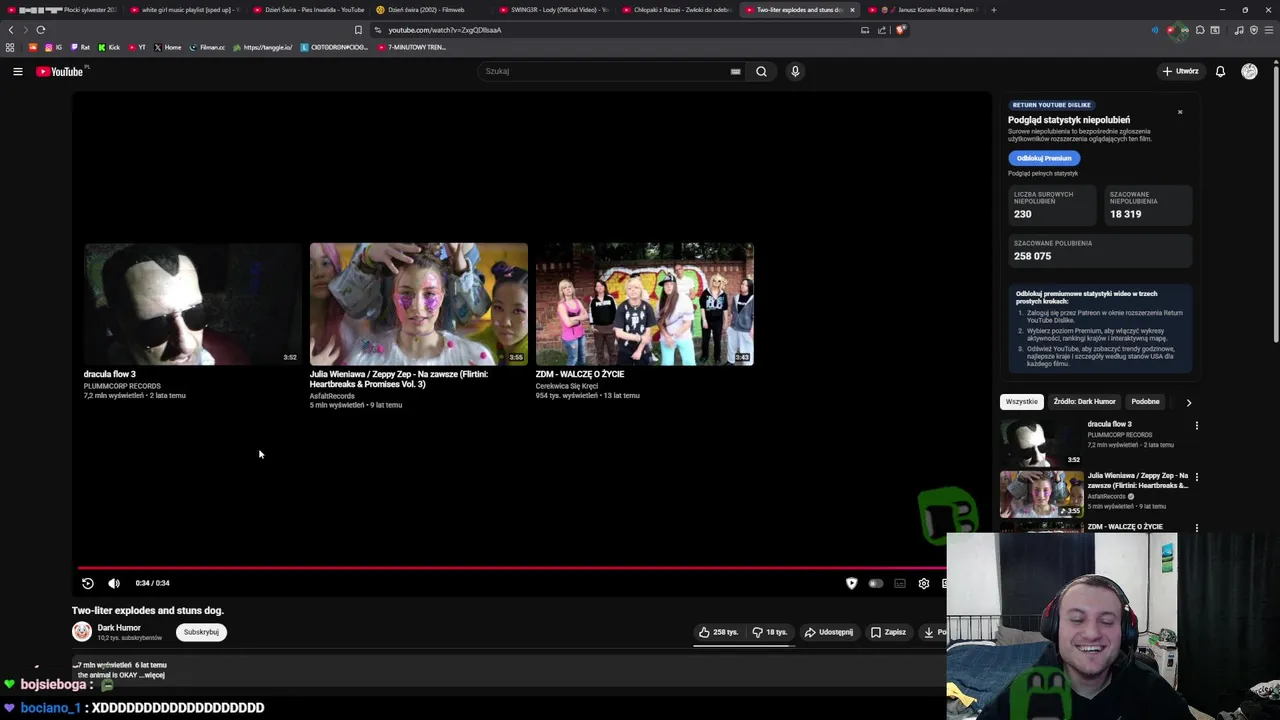1280x720 pixels.
Task: Click the Brave Shields lion icon
Action: [x=900, y=30]
